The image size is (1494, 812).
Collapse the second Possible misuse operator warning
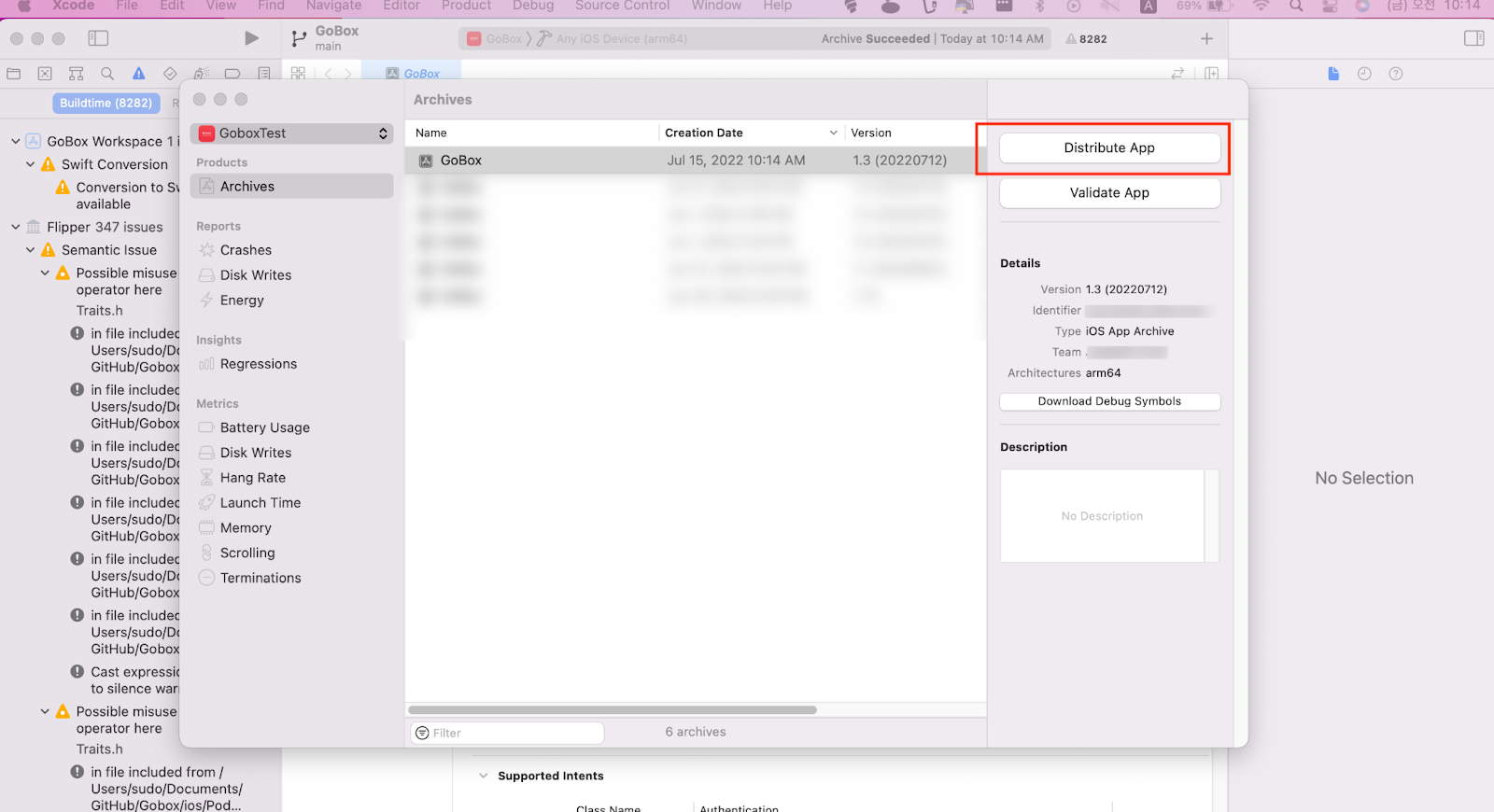45,711
